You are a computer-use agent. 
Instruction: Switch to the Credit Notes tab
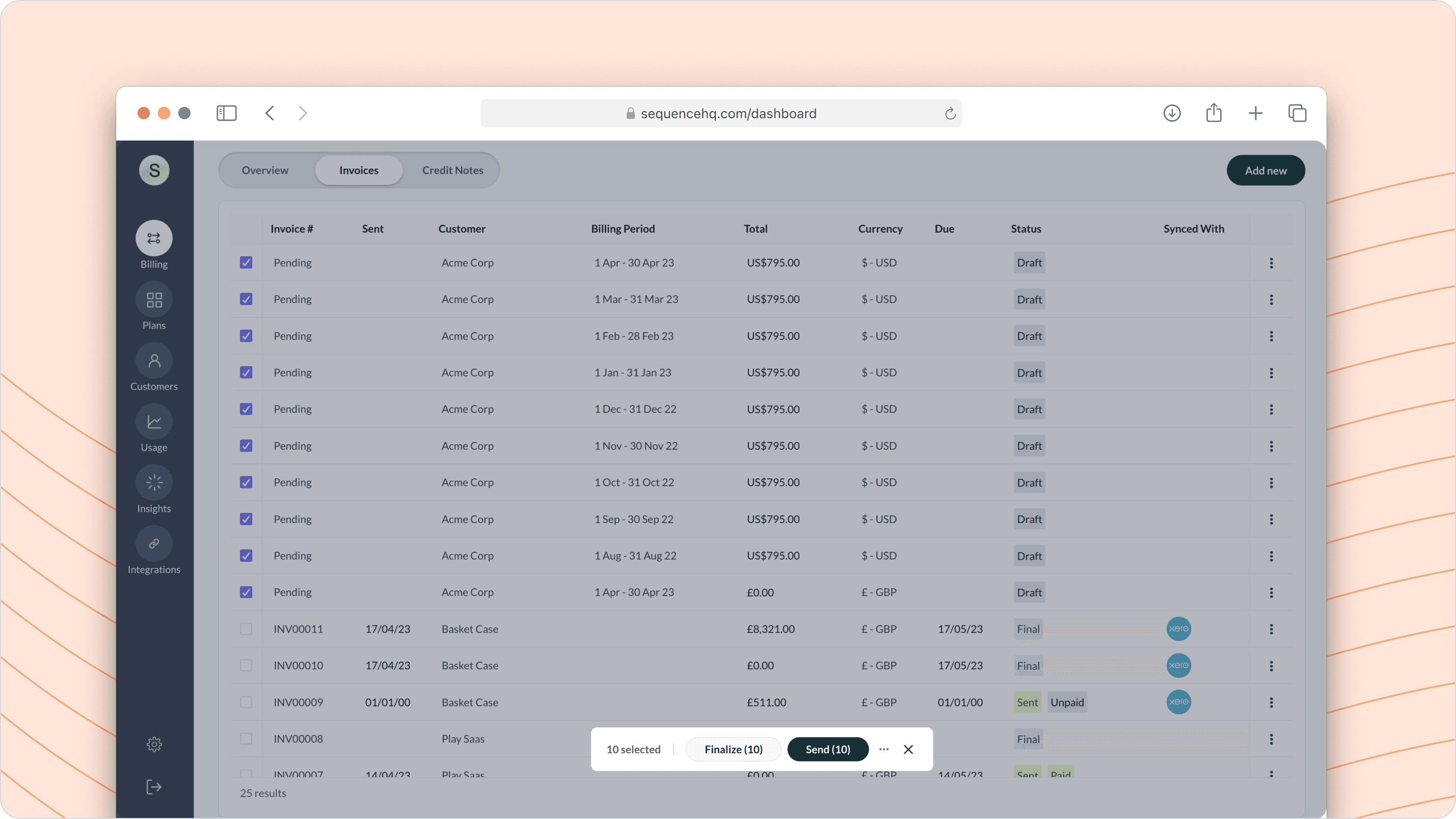[451, 170]
